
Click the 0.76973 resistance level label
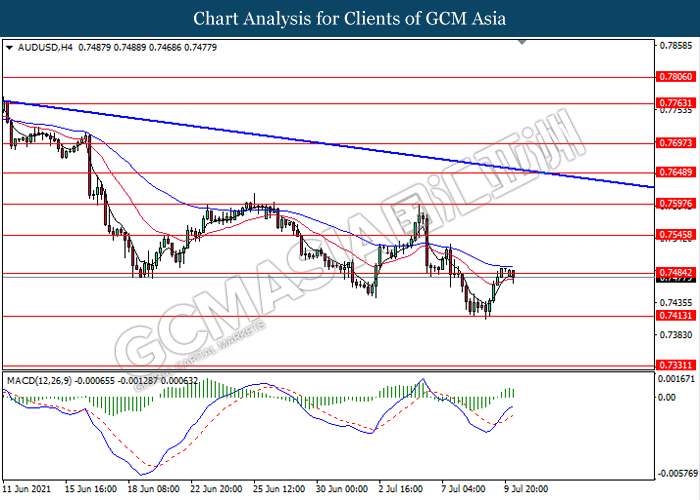coord(676,143)
